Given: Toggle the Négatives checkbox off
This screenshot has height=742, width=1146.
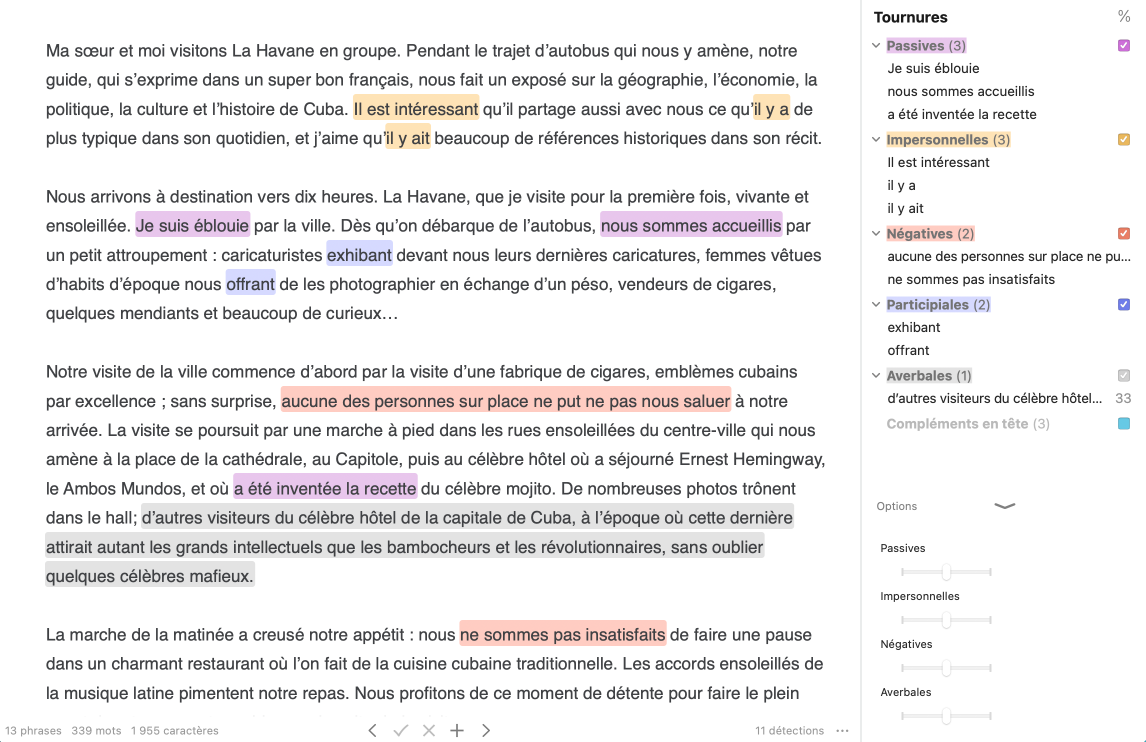Looking at the screenshot, I should click(1124, 234).
